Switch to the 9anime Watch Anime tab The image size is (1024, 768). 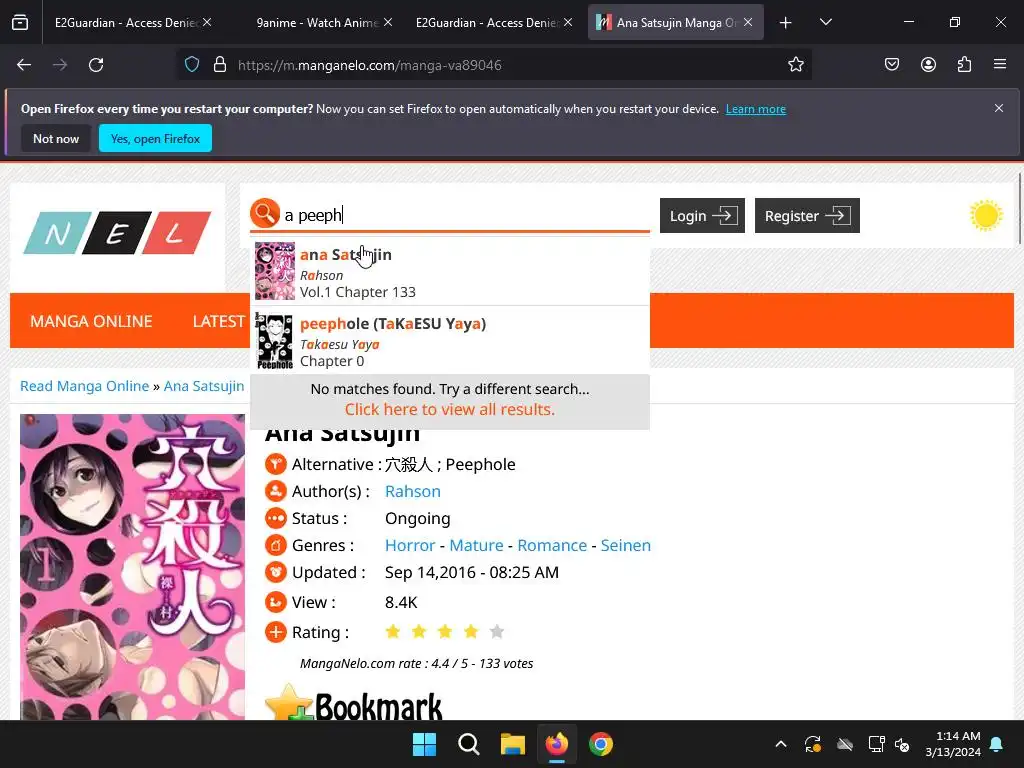click(317, 23)
